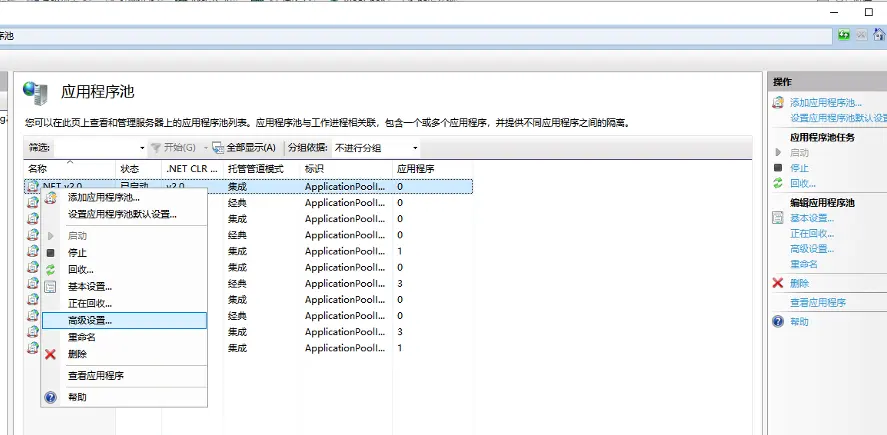887x435 pixels.
Task: Click the ApplicationPoolI... cell in .NET v2.0 row
Action: (x=345, y=186)
